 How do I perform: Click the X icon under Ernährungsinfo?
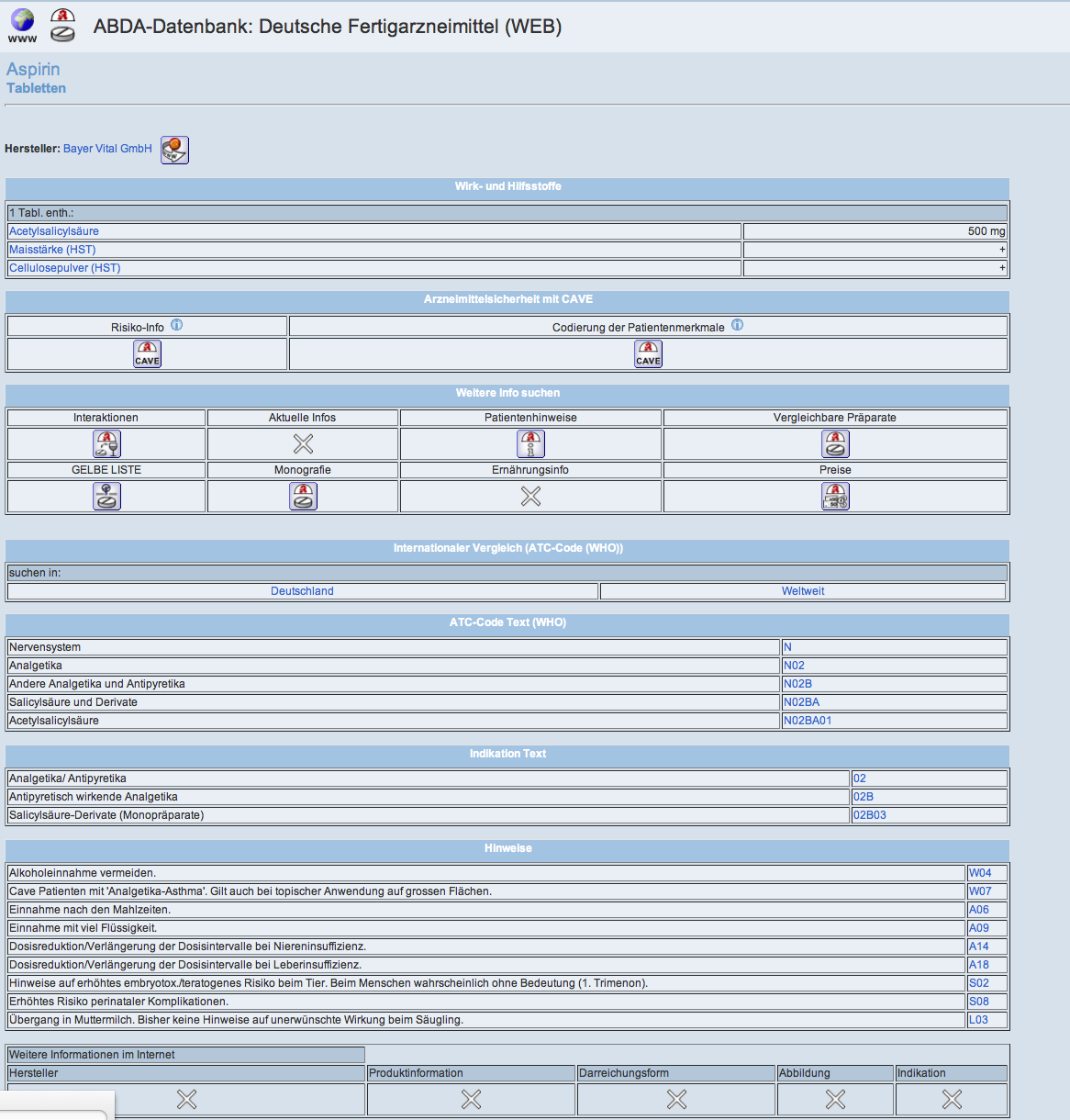[x=530, y=497]
